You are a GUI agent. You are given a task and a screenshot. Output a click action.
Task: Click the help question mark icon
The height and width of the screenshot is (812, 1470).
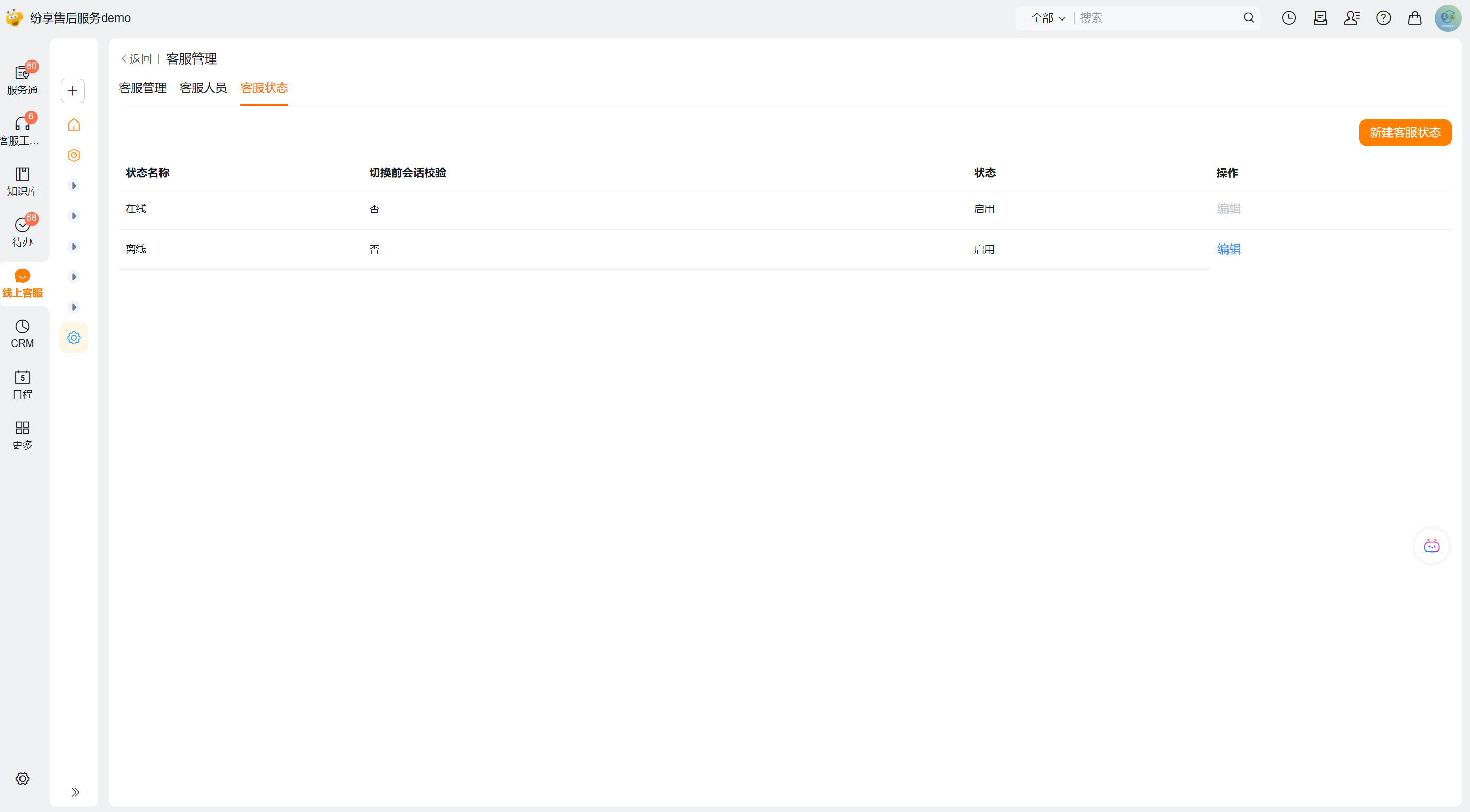[x=1383, y=18]
